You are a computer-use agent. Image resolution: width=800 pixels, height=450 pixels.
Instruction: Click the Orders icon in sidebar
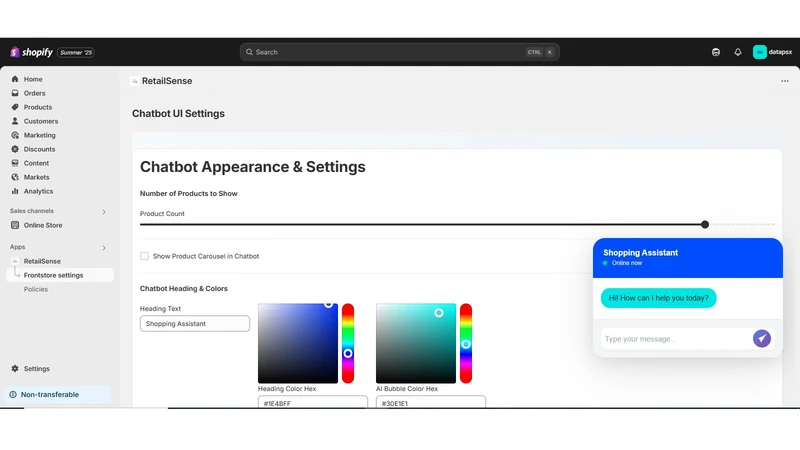pyautogui.click(x=15, y=93)
